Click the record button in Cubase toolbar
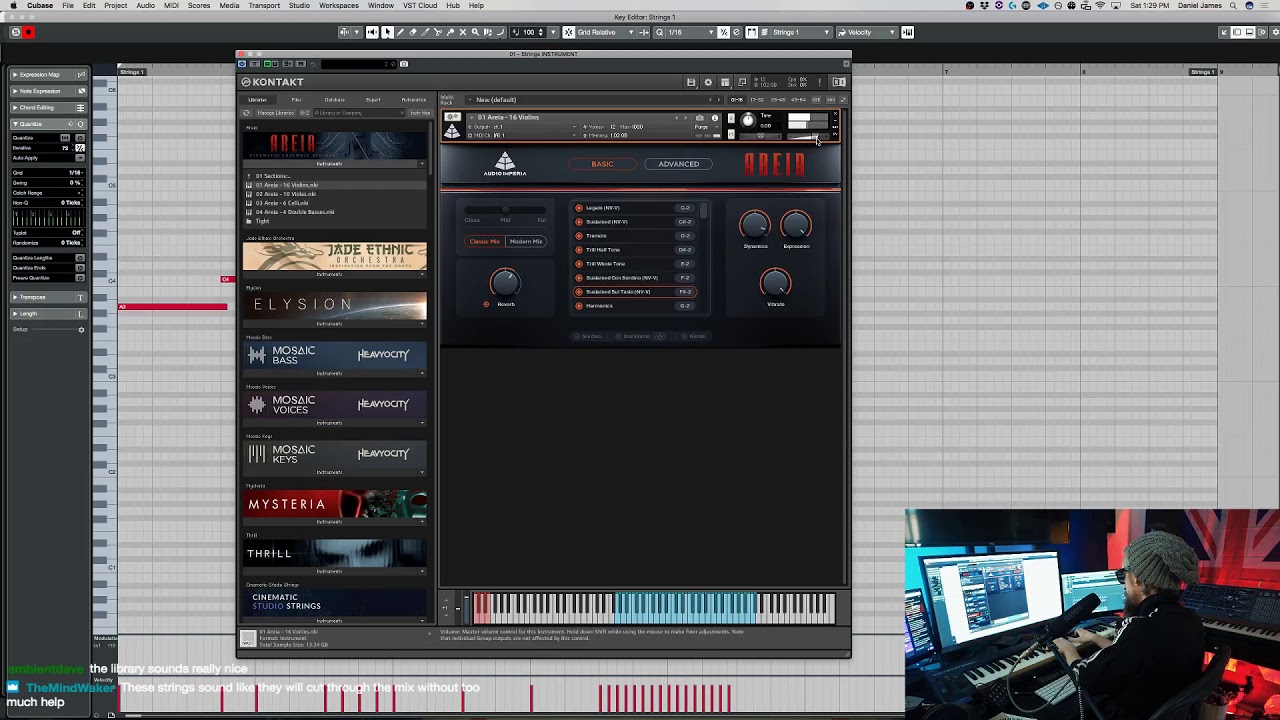1280x720 pixels. click(x=28, y=32)
